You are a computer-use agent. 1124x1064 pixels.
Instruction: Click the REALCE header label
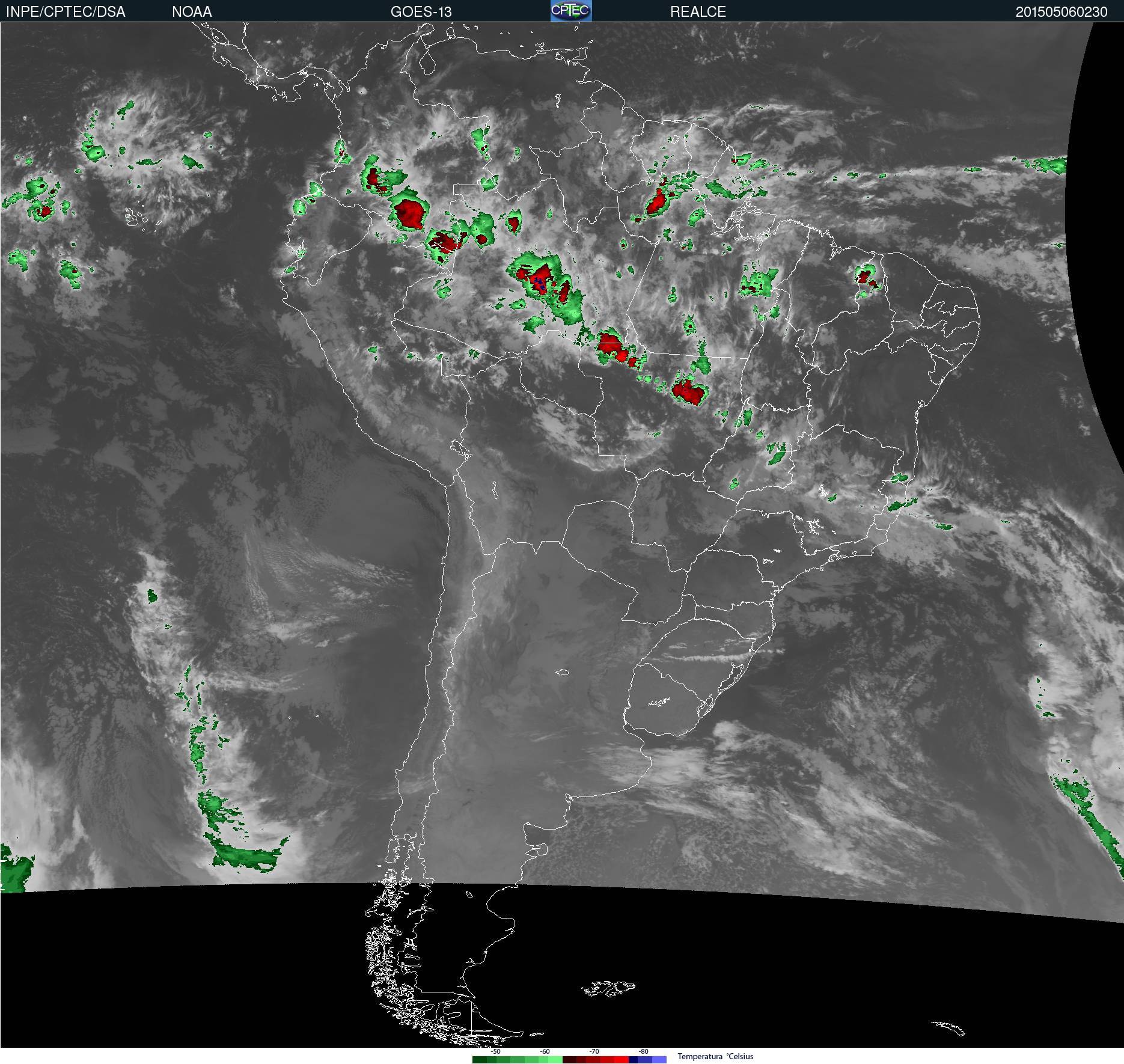[x=698, y=12]
